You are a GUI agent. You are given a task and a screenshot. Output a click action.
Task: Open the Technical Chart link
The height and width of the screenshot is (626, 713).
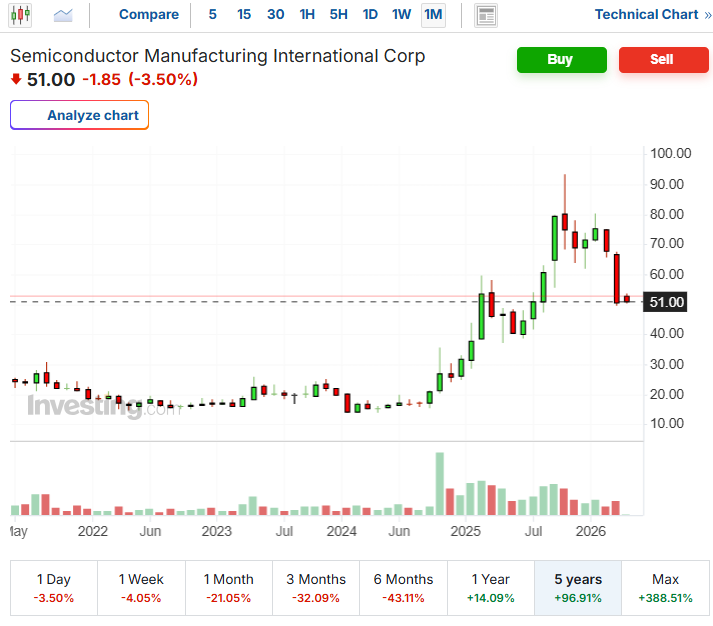[653, 15]
